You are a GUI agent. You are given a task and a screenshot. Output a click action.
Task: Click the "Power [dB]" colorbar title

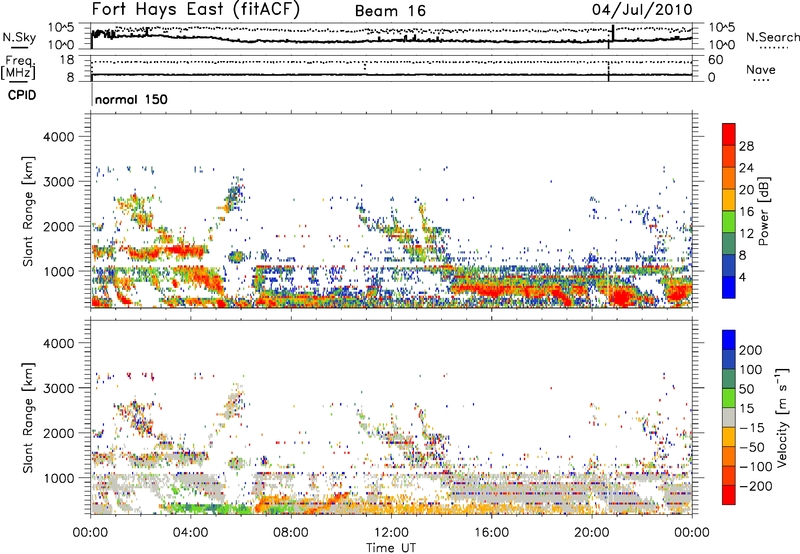tap(763, 211)
